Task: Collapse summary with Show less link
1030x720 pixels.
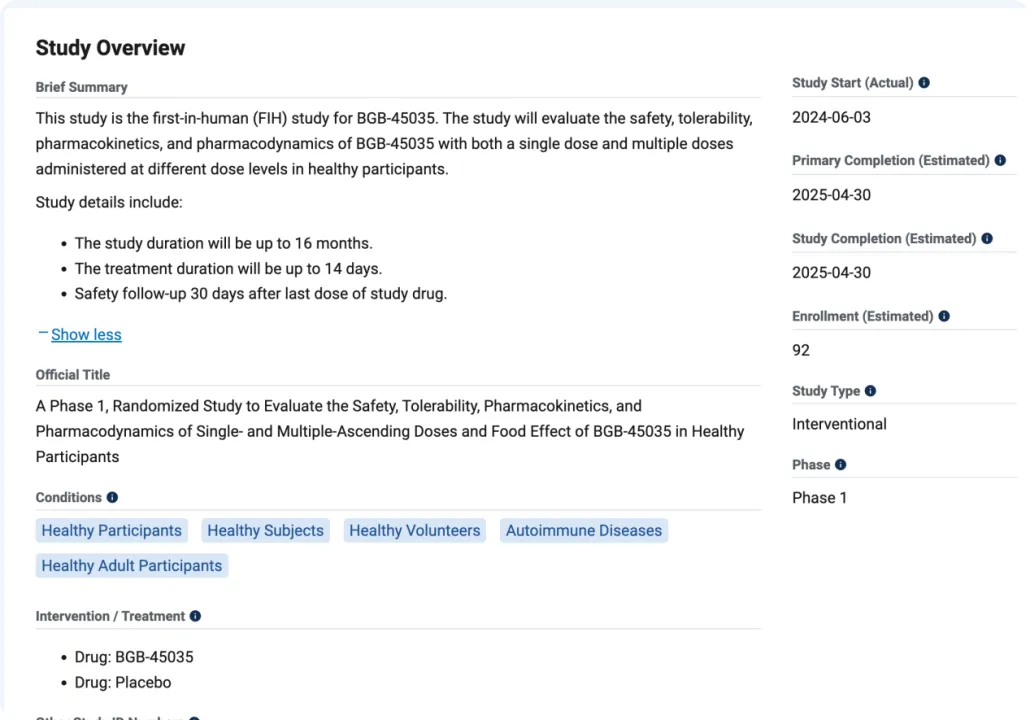Action: click(86, 335)
